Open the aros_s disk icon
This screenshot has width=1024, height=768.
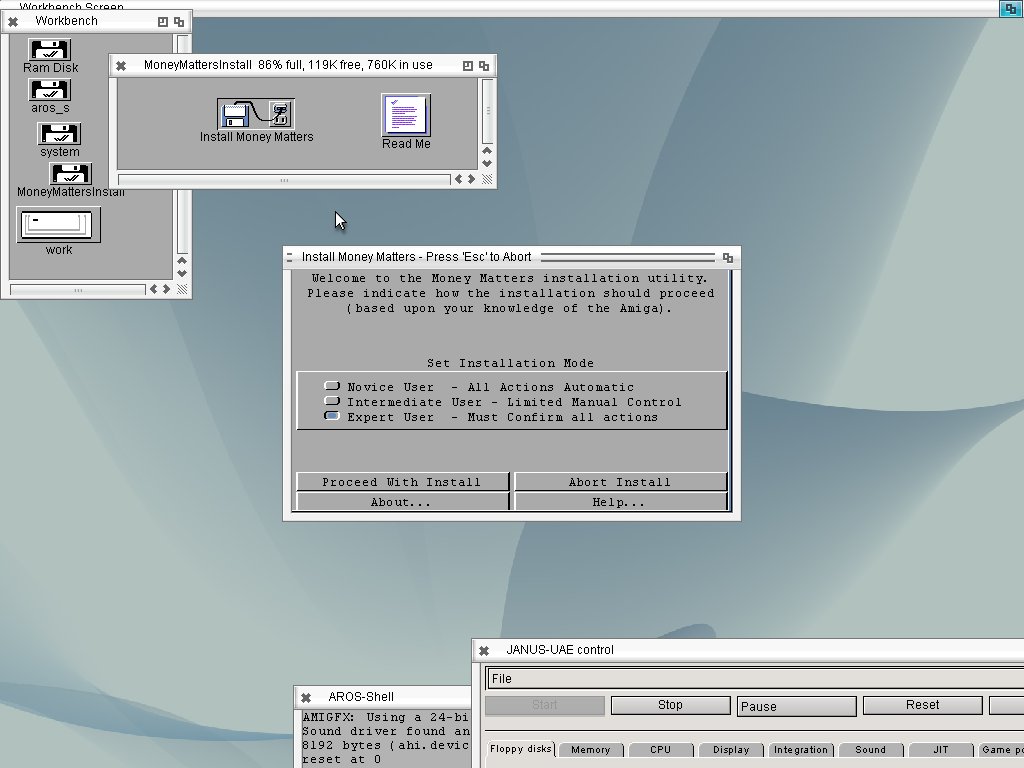coord(50,90)
